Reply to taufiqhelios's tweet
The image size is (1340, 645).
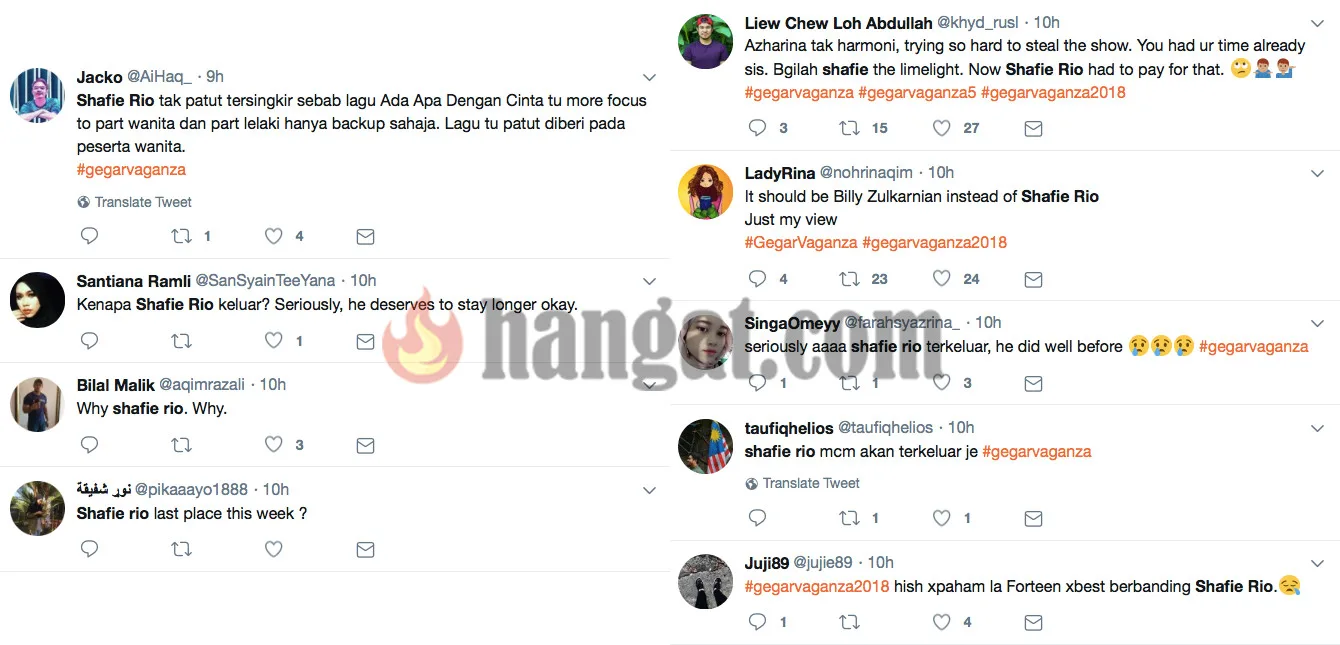(757, 518)
